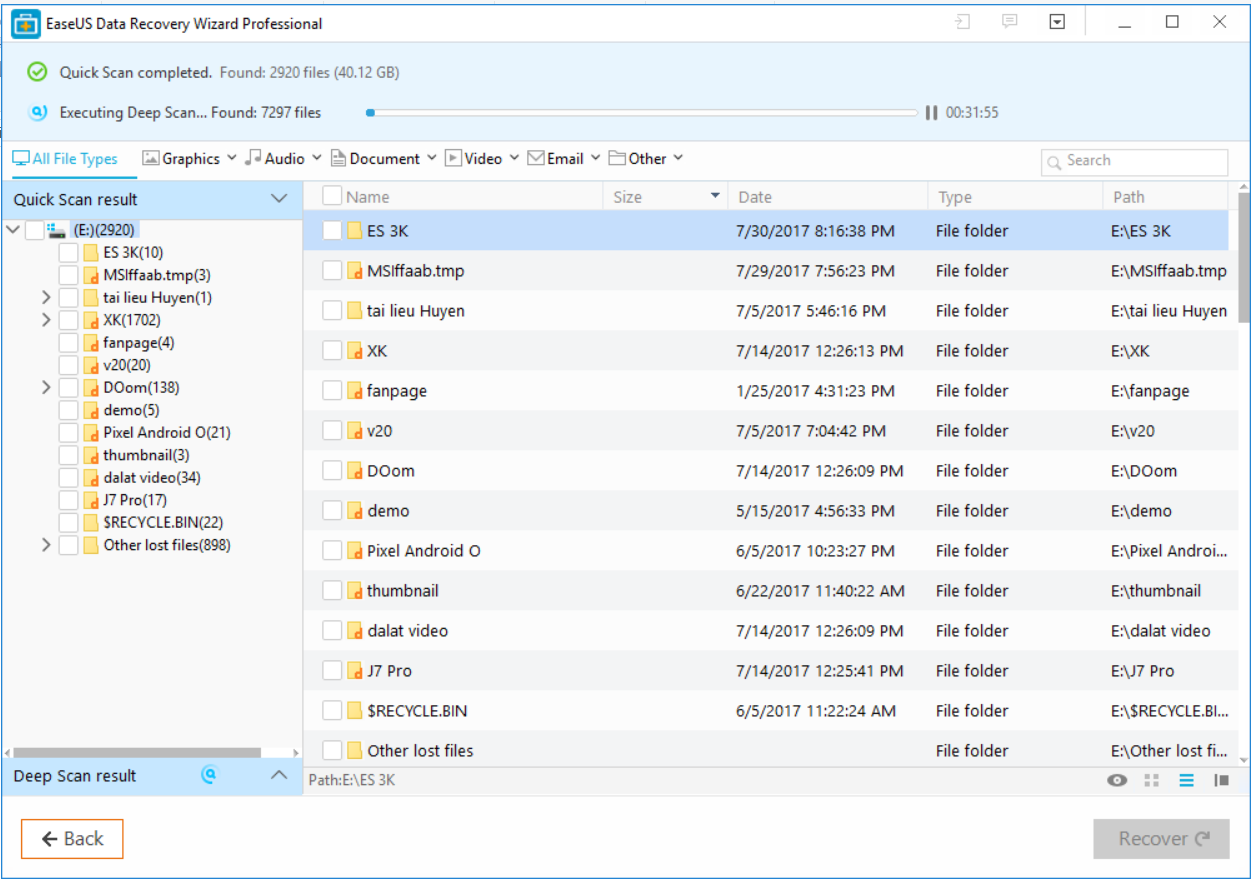Select $RECYCLE.BIN(22) in the tree
1251x879 pixels.
163,523
